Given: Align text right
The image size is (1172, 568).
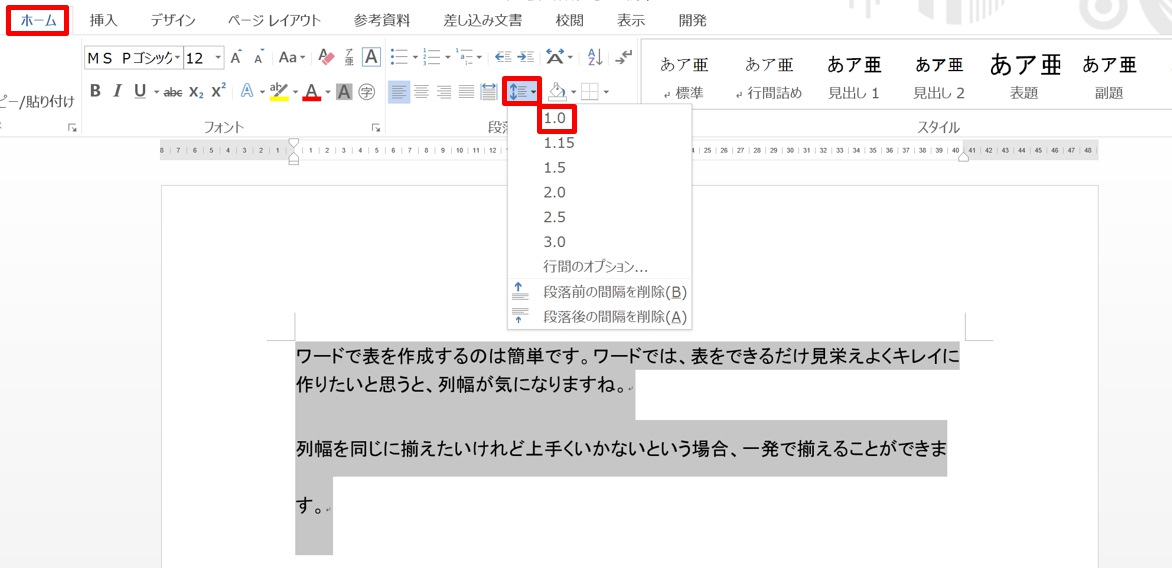Looking at the screenshot, I should point(444,92).
